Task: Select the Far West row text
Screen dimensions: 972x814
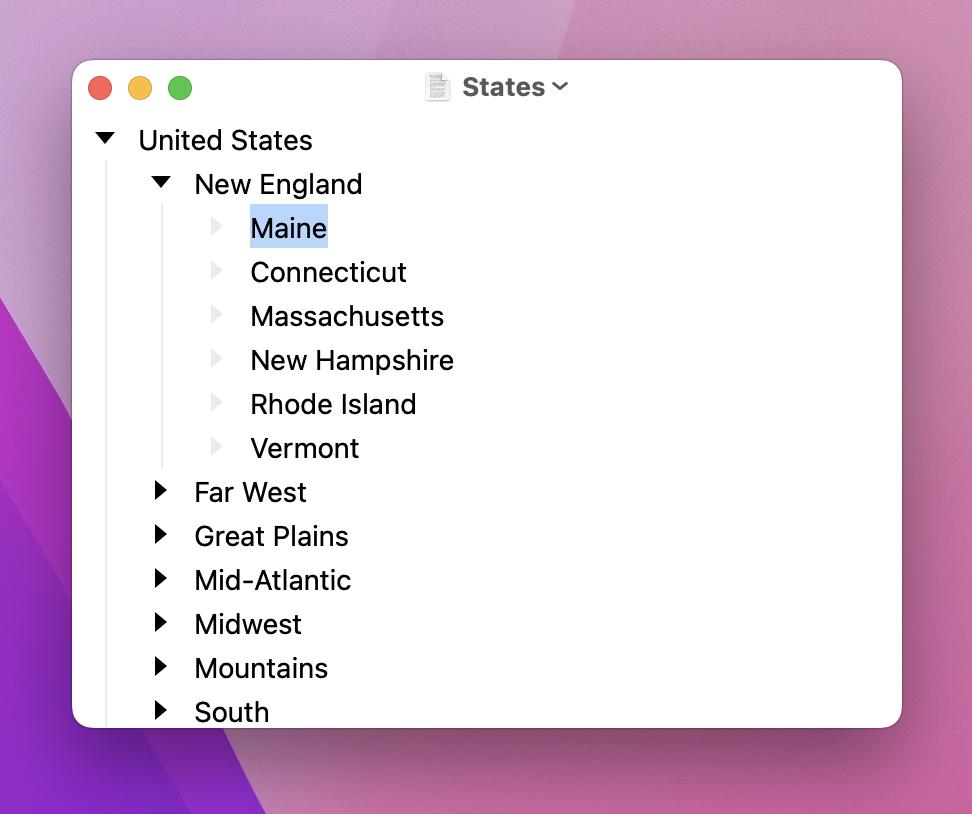Action: (250, 492)
